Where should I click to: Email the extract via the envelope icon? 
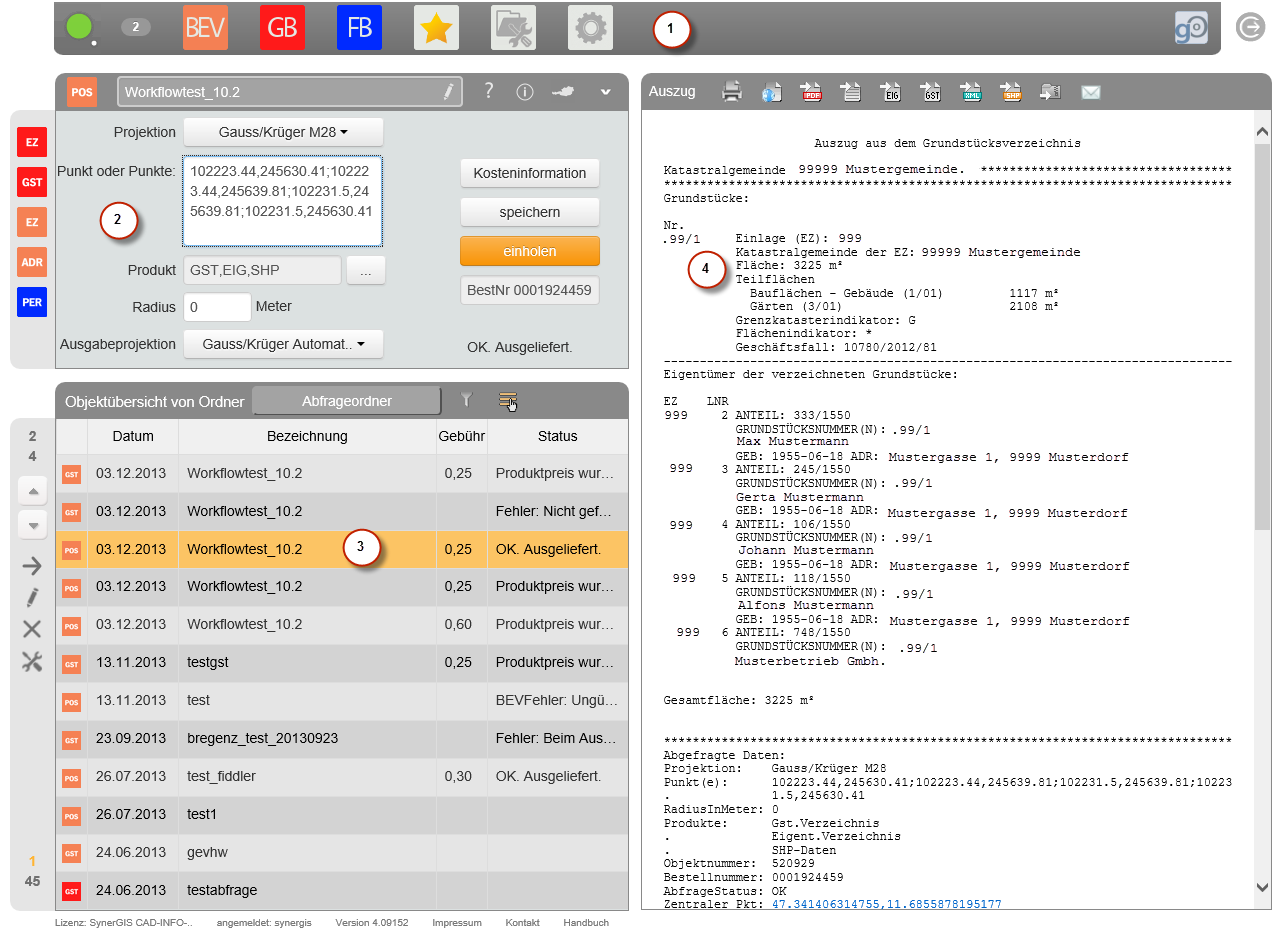[1090, 91]
